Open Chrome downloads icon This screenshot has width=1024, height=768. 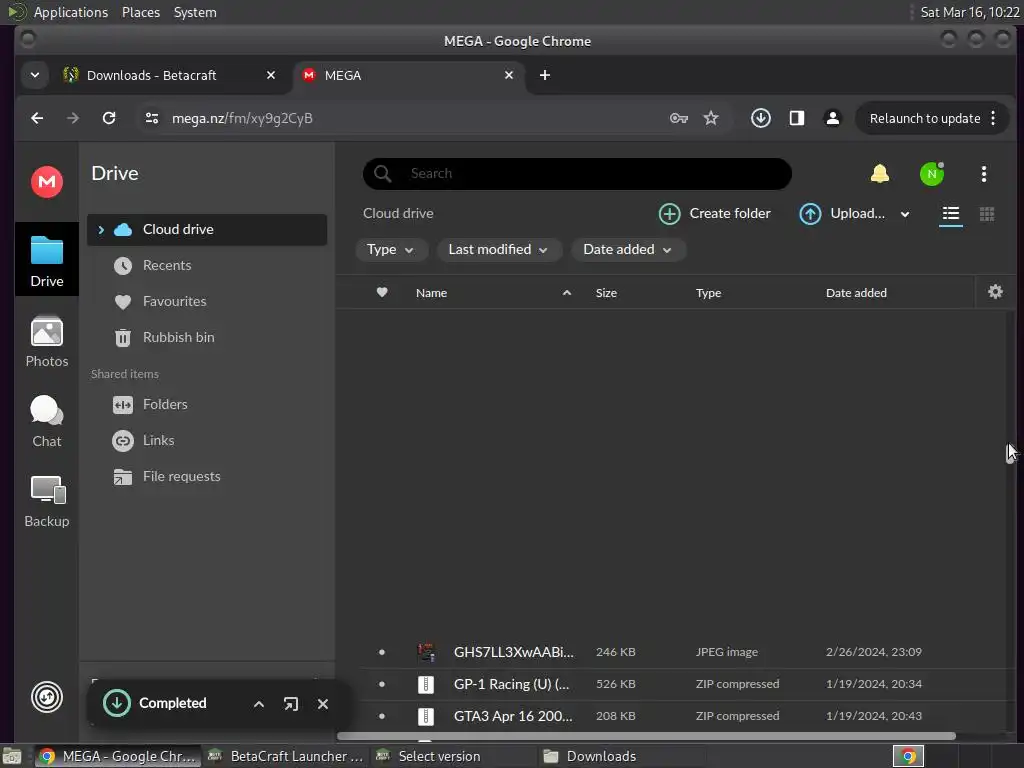tap(761, 118)
